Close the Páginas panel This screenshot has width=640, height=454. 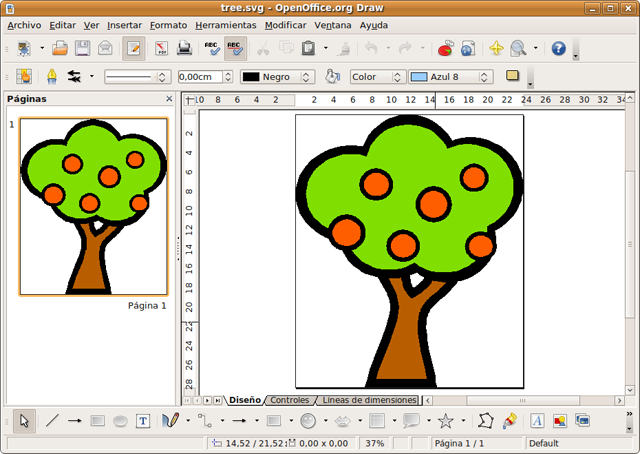click(x=169, y=100)
